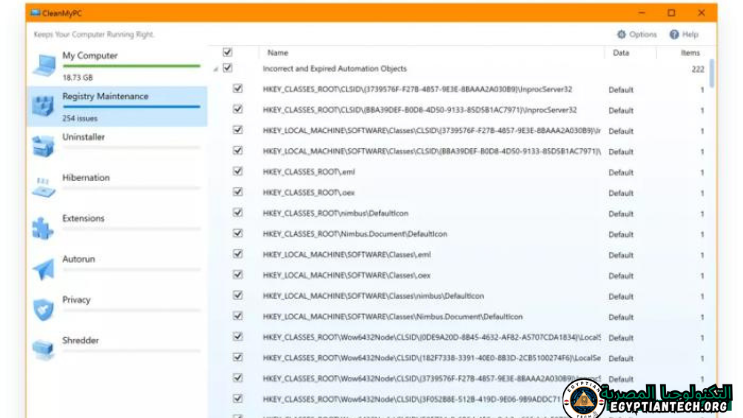Image resolution: width=743 pixels, height=418 pixels.
Task: Click the Extensions puzzle piece icon
Action: pyautogui.click(x=43, y=228)
